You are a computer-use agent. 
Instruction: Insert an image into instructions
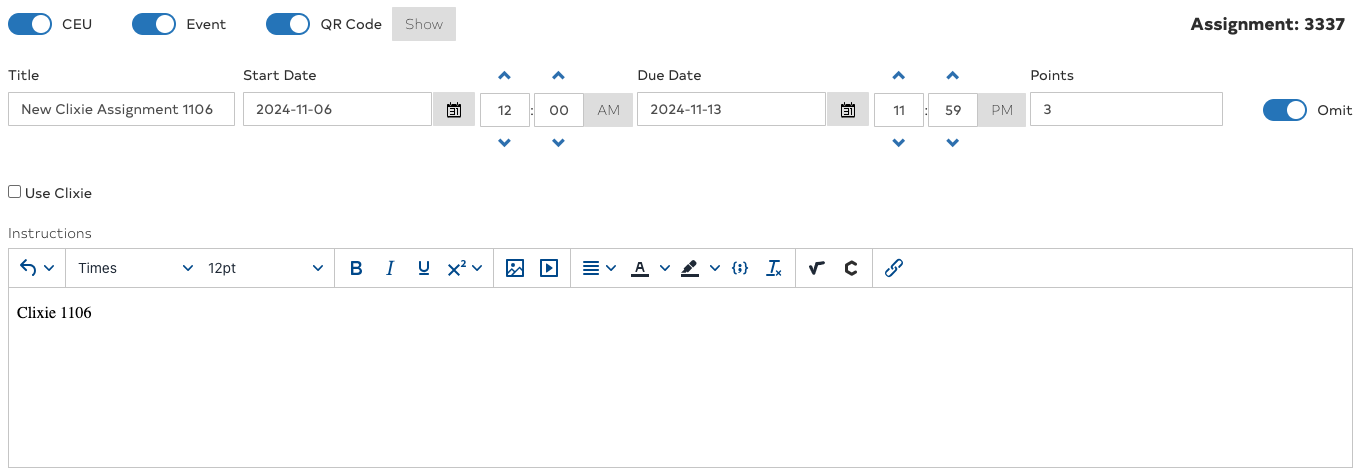point(515,268)
